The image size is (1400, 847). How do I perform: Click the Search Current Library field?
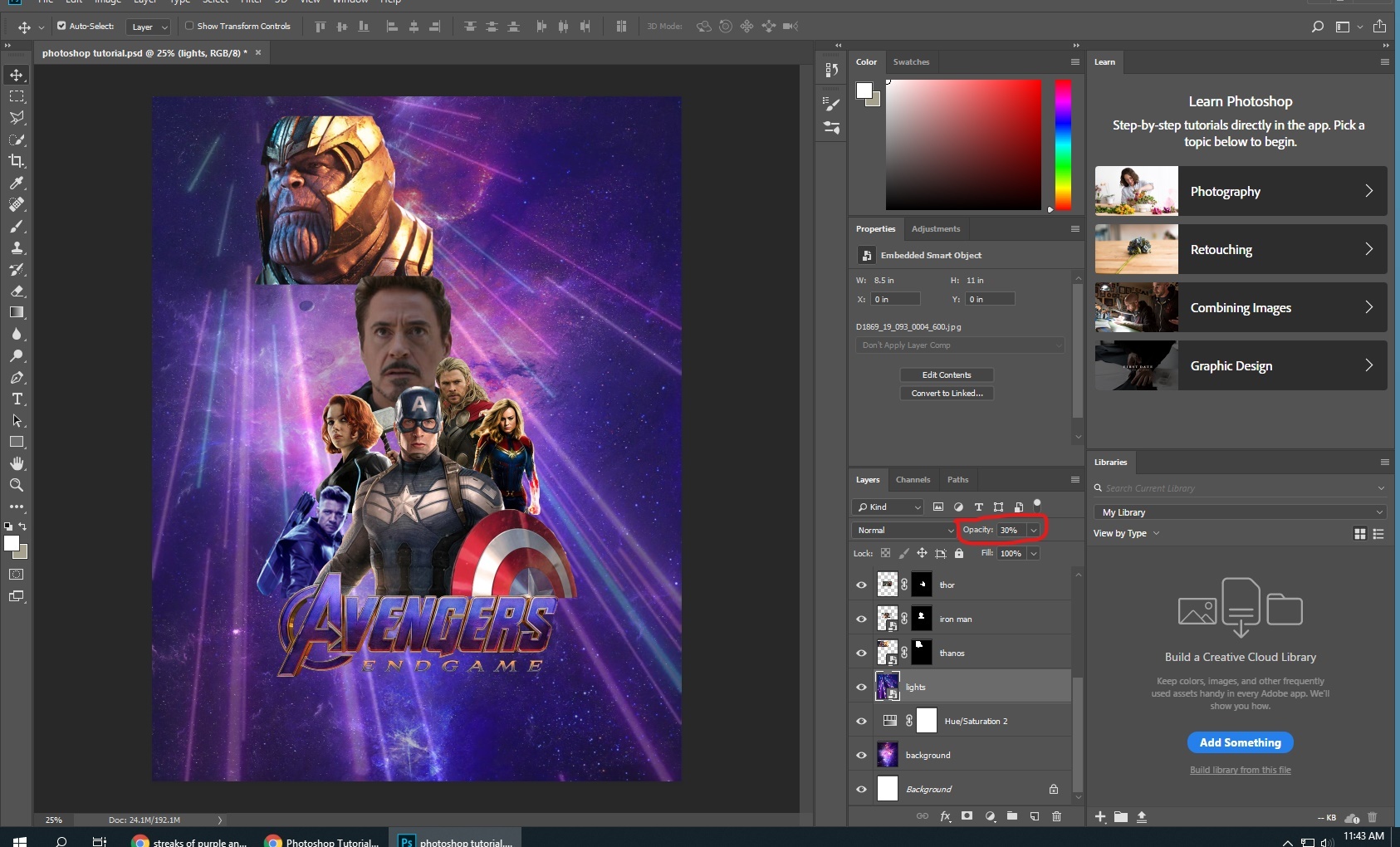click(x=1241, y=488)
